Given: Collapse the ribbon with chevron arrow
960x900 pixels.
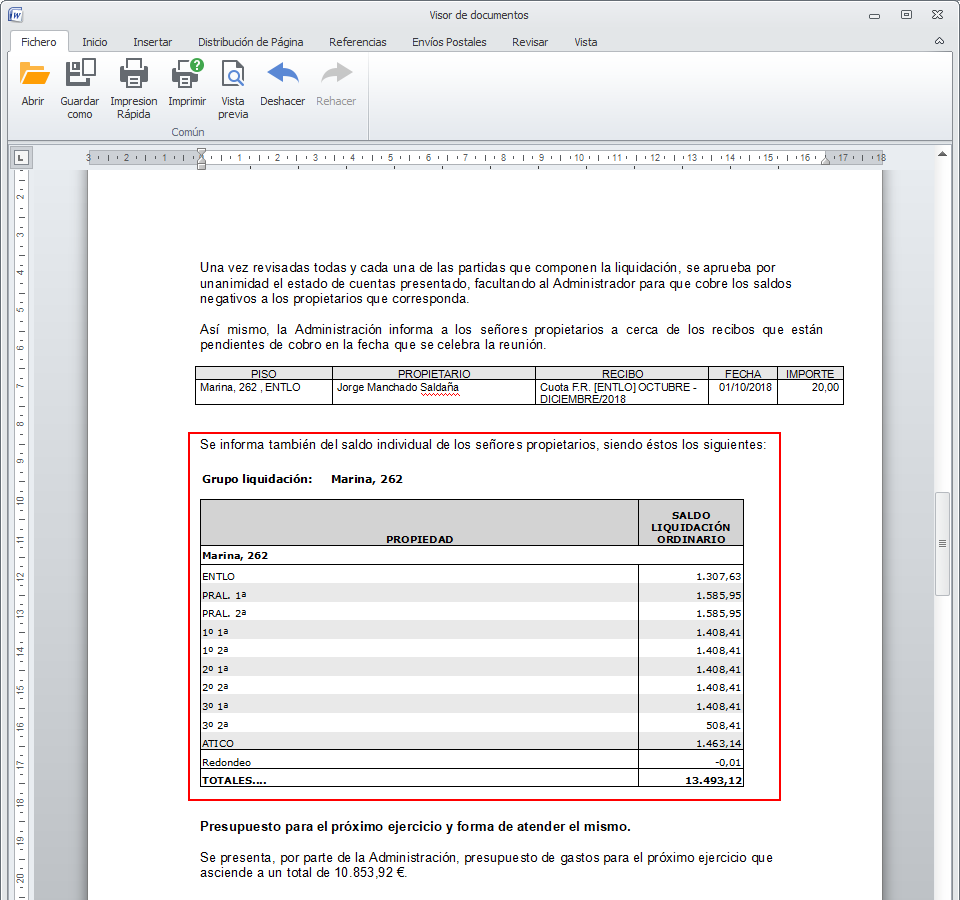Looking at the screenshot, I should [x=939, y=42].
